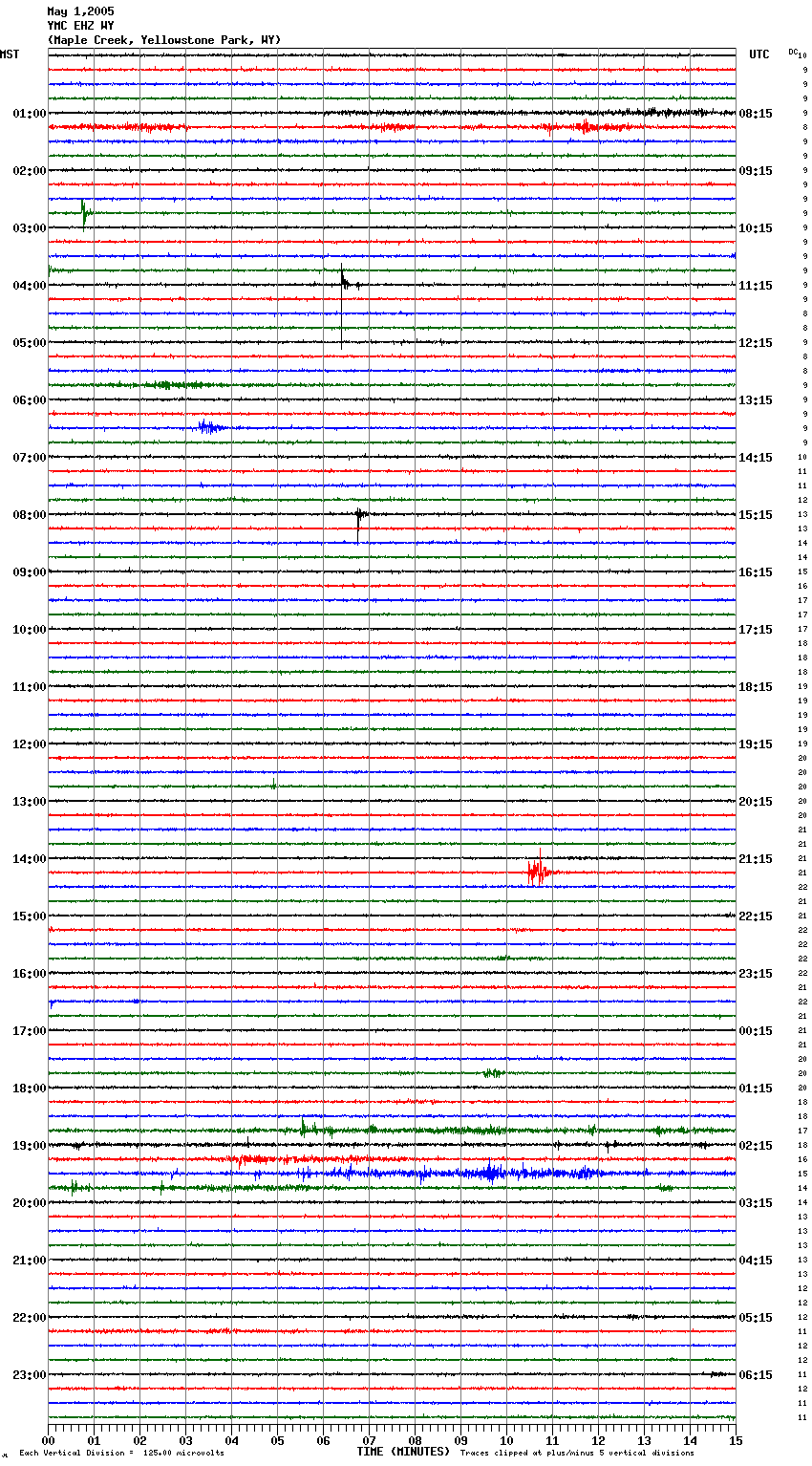Click the "Traces clipped at plus/minus 5" footnote
812x1466 pixels.
point(578,1454)
